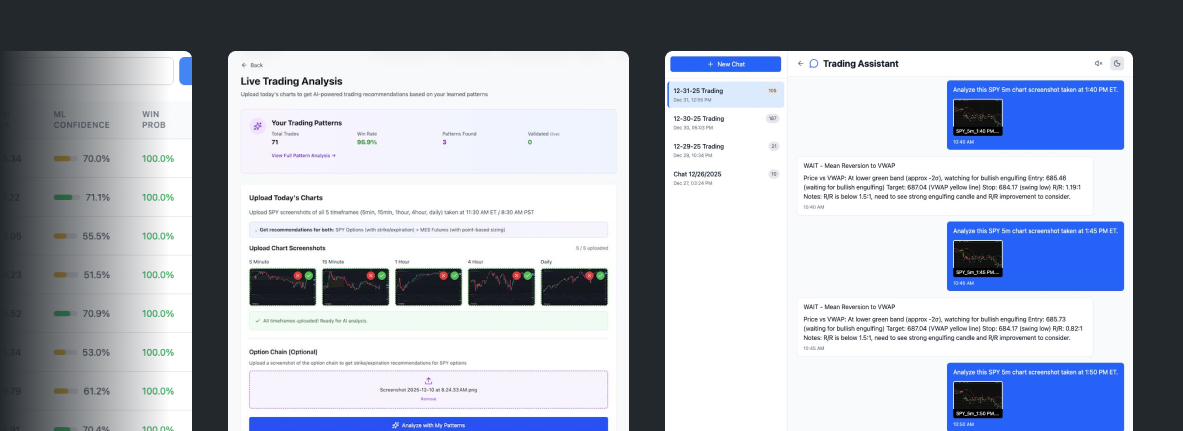This screenshot has width=1183, height=431.
Task: Open Chat 12/26/2025 conversation
Action: pos(726,177)
